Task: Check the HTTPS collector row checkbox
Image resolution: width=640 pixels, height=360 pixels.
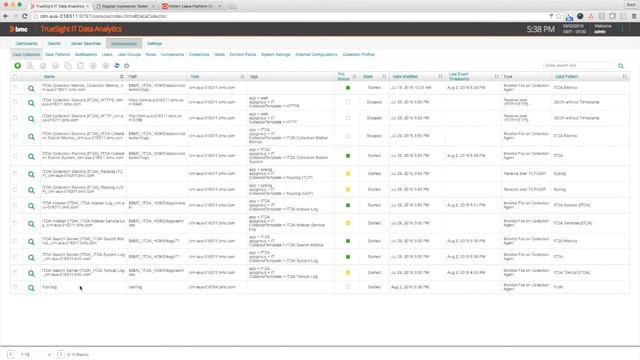Action: tap(15, 102)
